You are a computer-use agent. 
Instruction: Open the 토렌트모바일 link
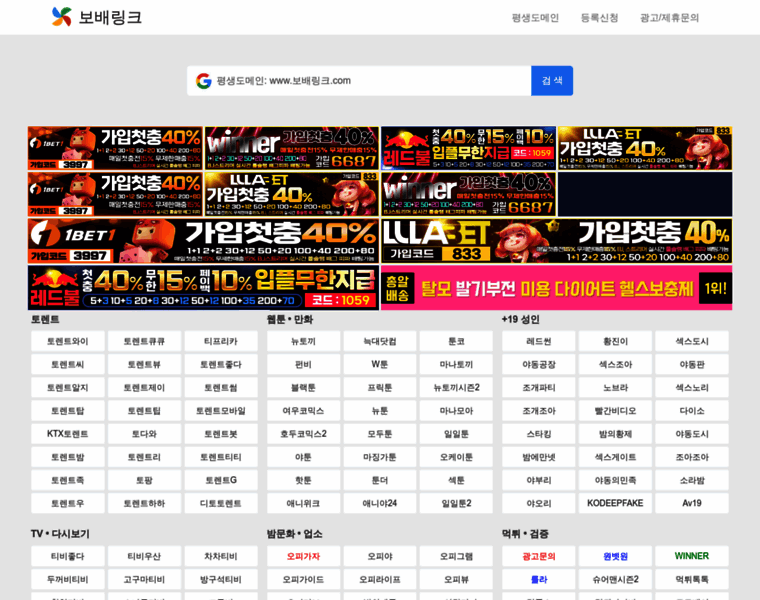coord(221,411)
